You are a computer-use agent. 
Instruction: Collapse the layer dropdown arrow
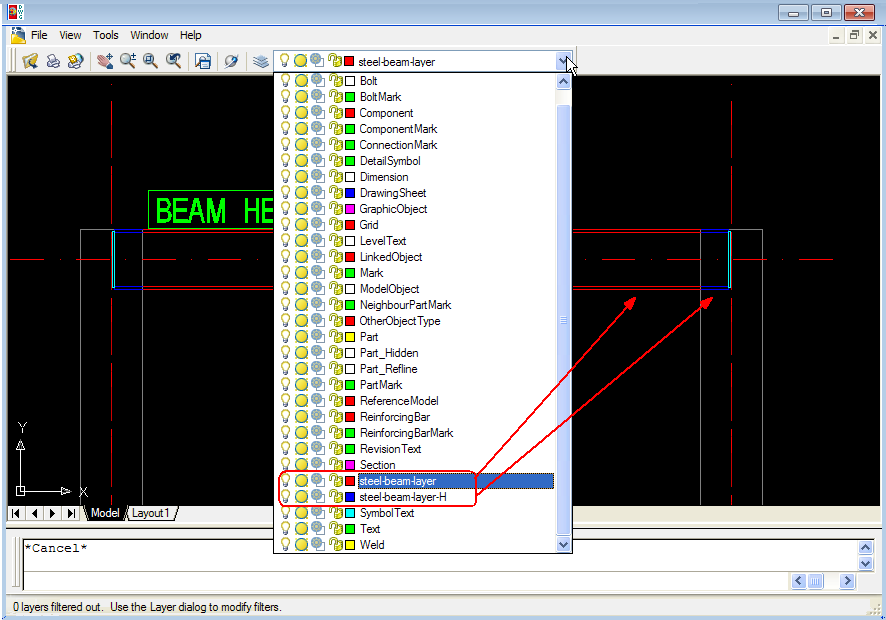click(x=563, y=60)
